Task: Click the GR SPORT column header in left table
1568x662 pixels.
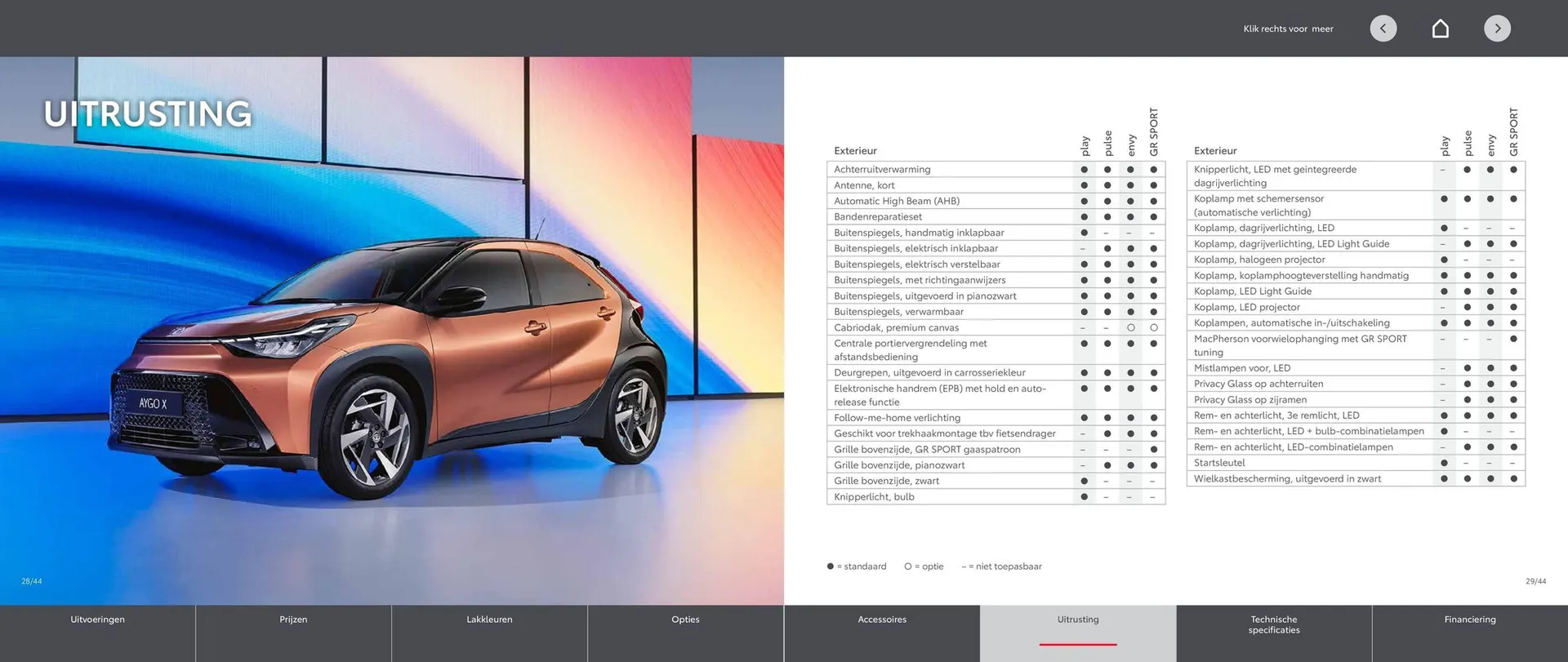Action: click(1154, 132)
